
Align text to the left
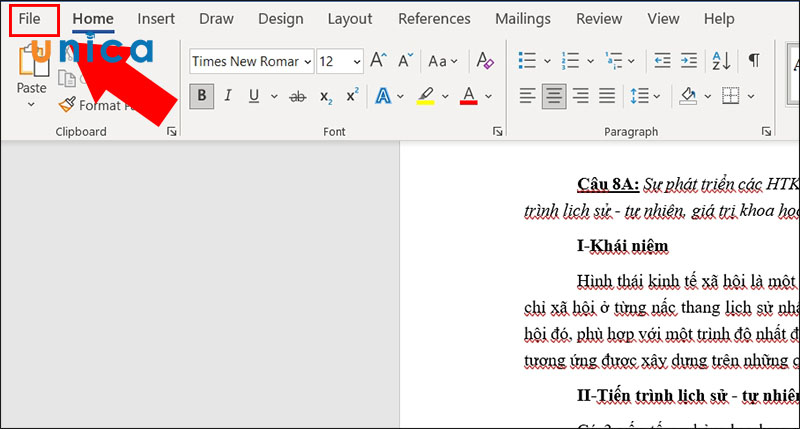[x=526, y=96]
